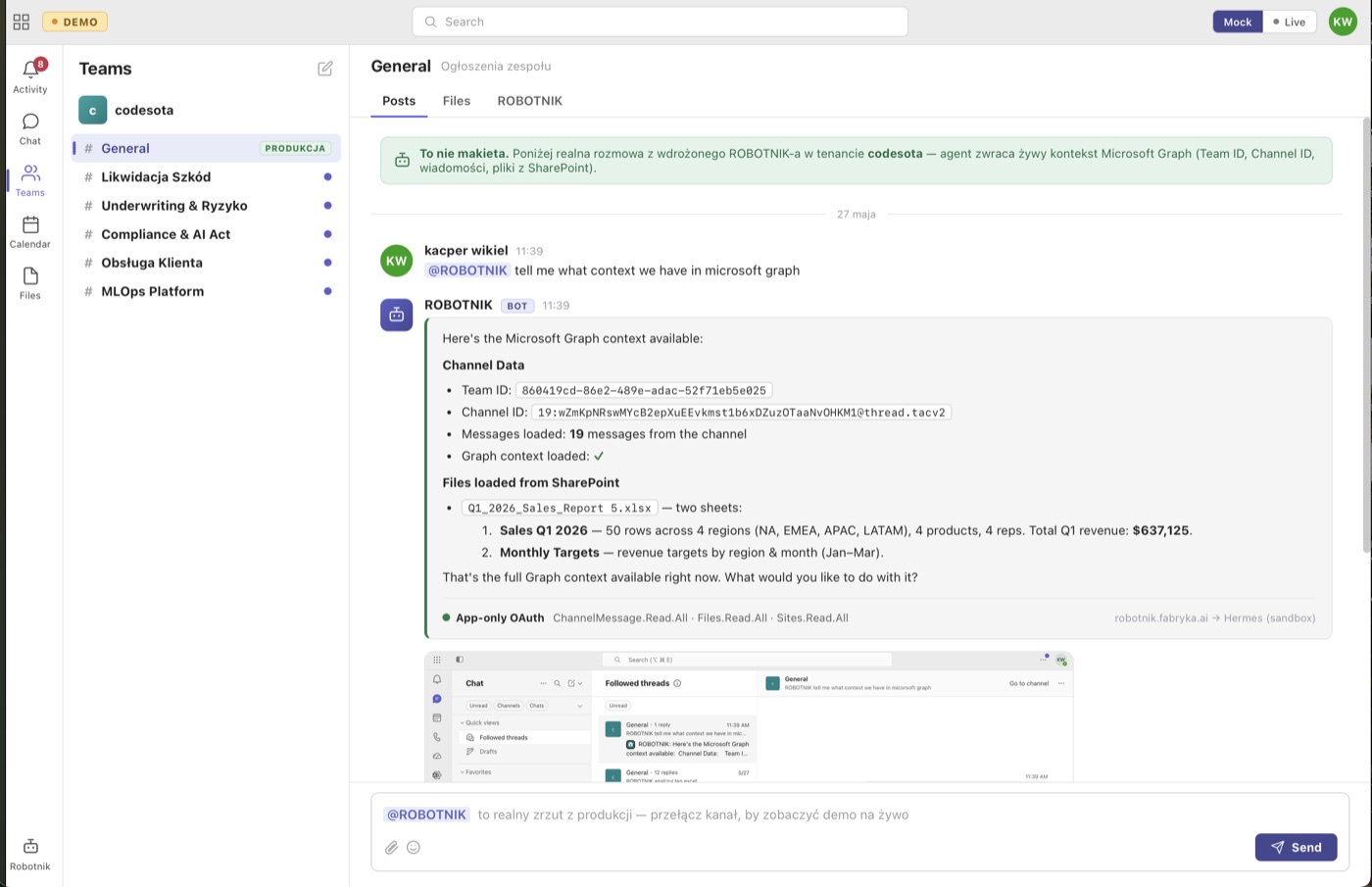Viewport: 1372px width, 887px height.
Task: Click the robotnik.fabryka.ai → Hermes (sandbox) text
Action: click(1215, 618)
